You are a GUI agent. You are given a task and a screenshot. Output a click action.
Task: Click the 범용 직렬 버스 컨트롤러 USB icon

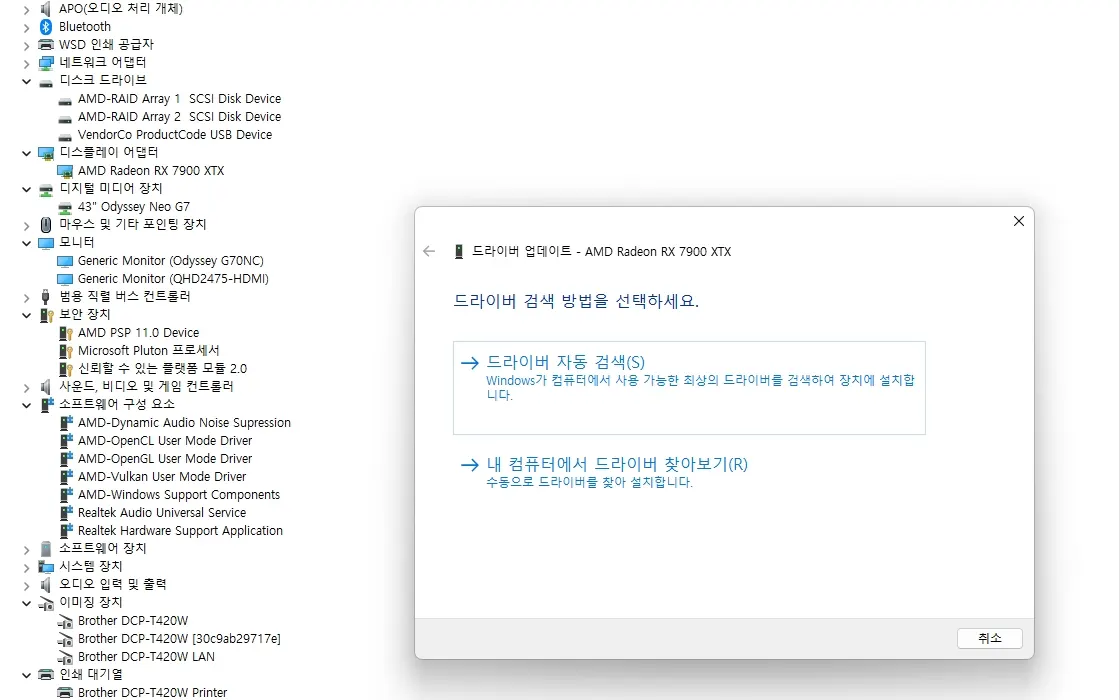46,296
